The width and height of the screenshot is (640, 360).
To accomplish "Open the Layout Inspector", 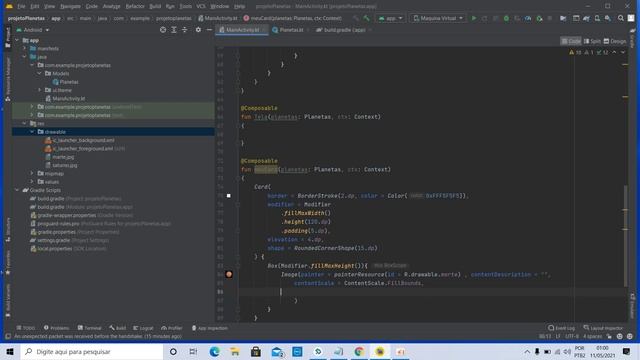I will pyautogui.click(x=603, y=328).
